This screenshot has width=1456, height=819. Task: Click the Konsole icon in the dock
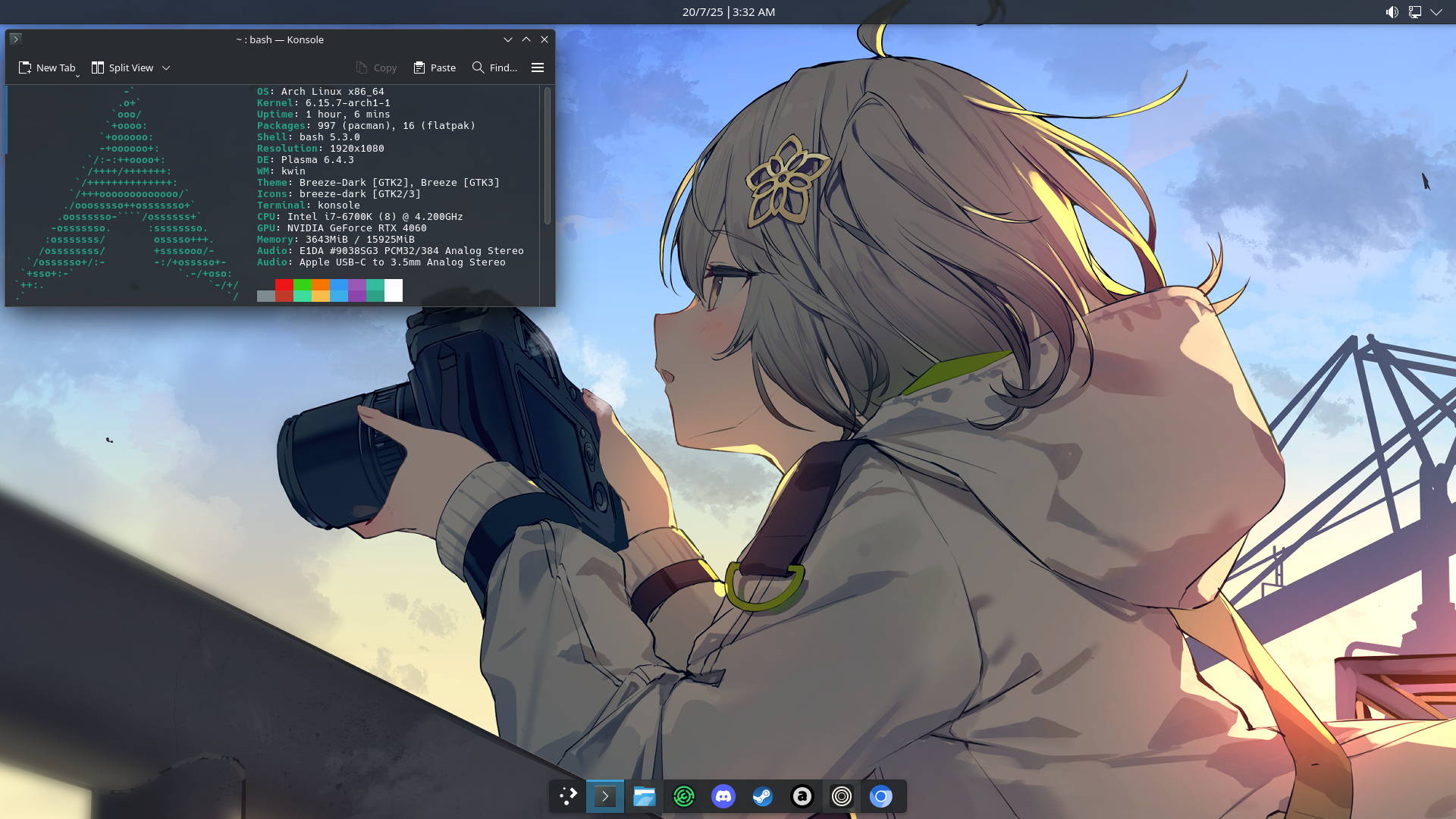(x=605, y=796)
